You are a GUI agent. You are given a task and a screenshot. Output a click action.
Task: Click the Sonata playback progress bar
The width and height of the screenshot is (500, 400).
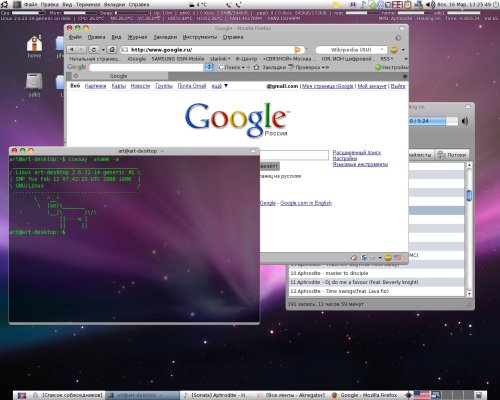click(x=433, y=121)
